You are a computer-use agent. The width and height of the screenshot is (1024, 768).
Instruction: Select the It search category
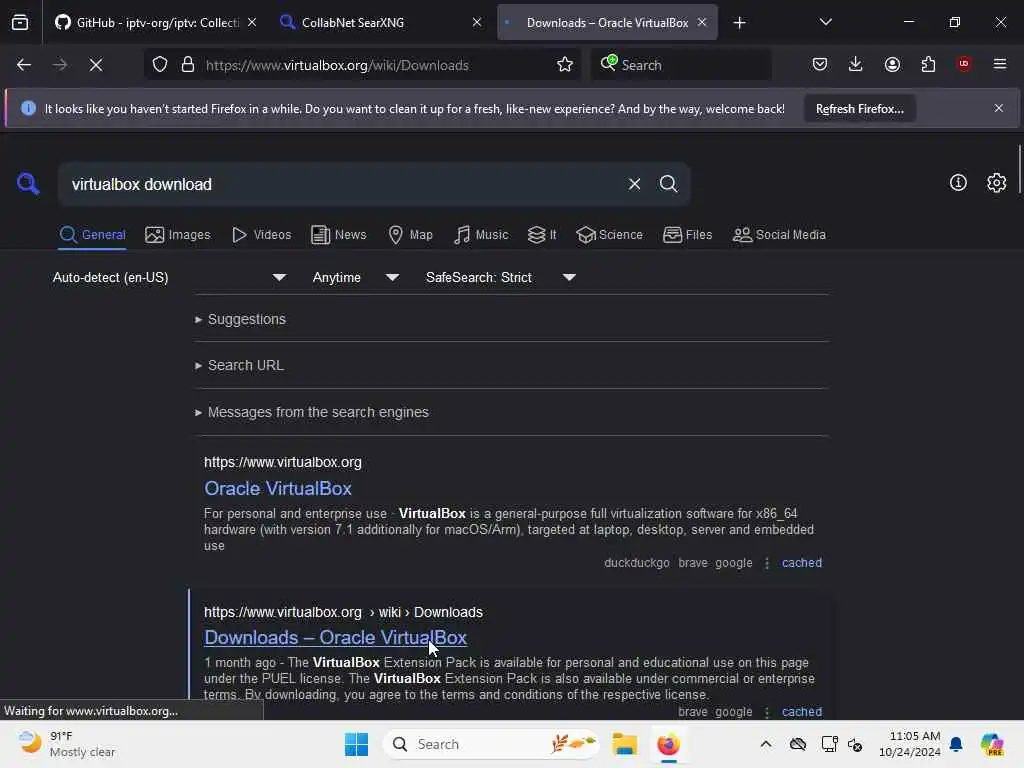click(x=542, y=235)
